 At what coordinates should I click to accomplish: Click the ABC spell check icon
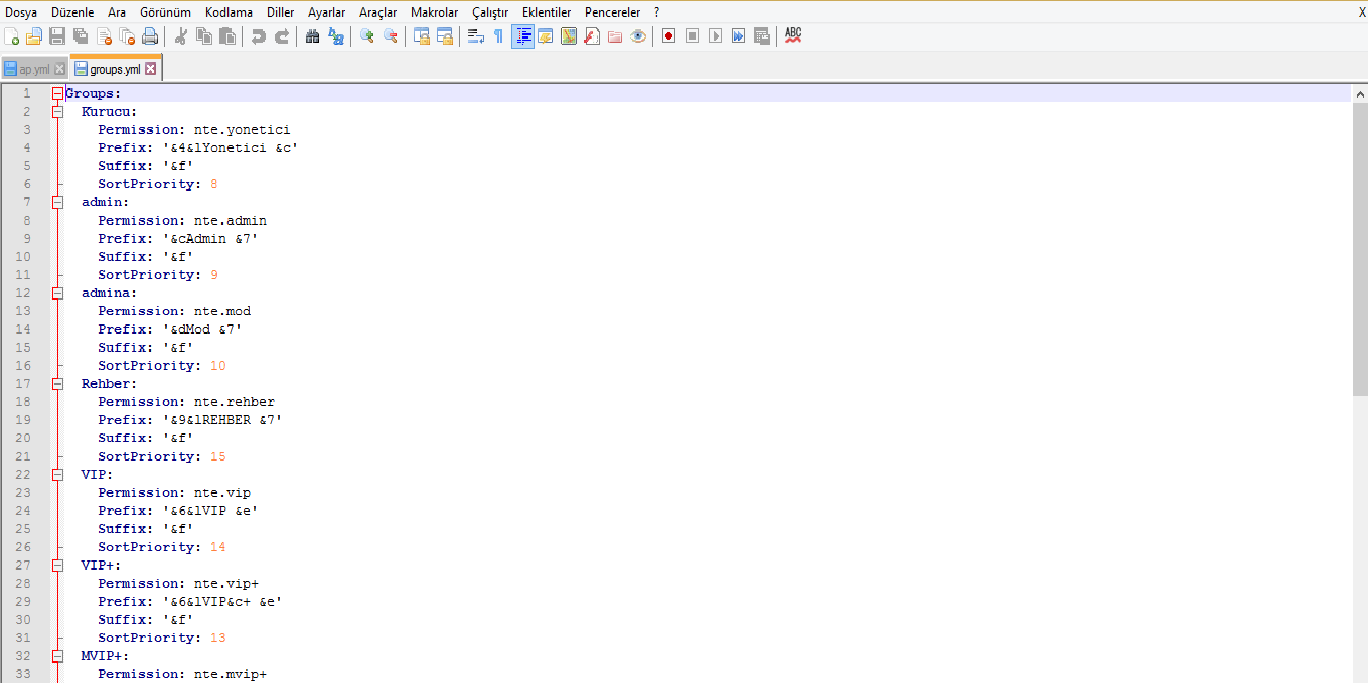pyautogui.click(x=793, y=36)
